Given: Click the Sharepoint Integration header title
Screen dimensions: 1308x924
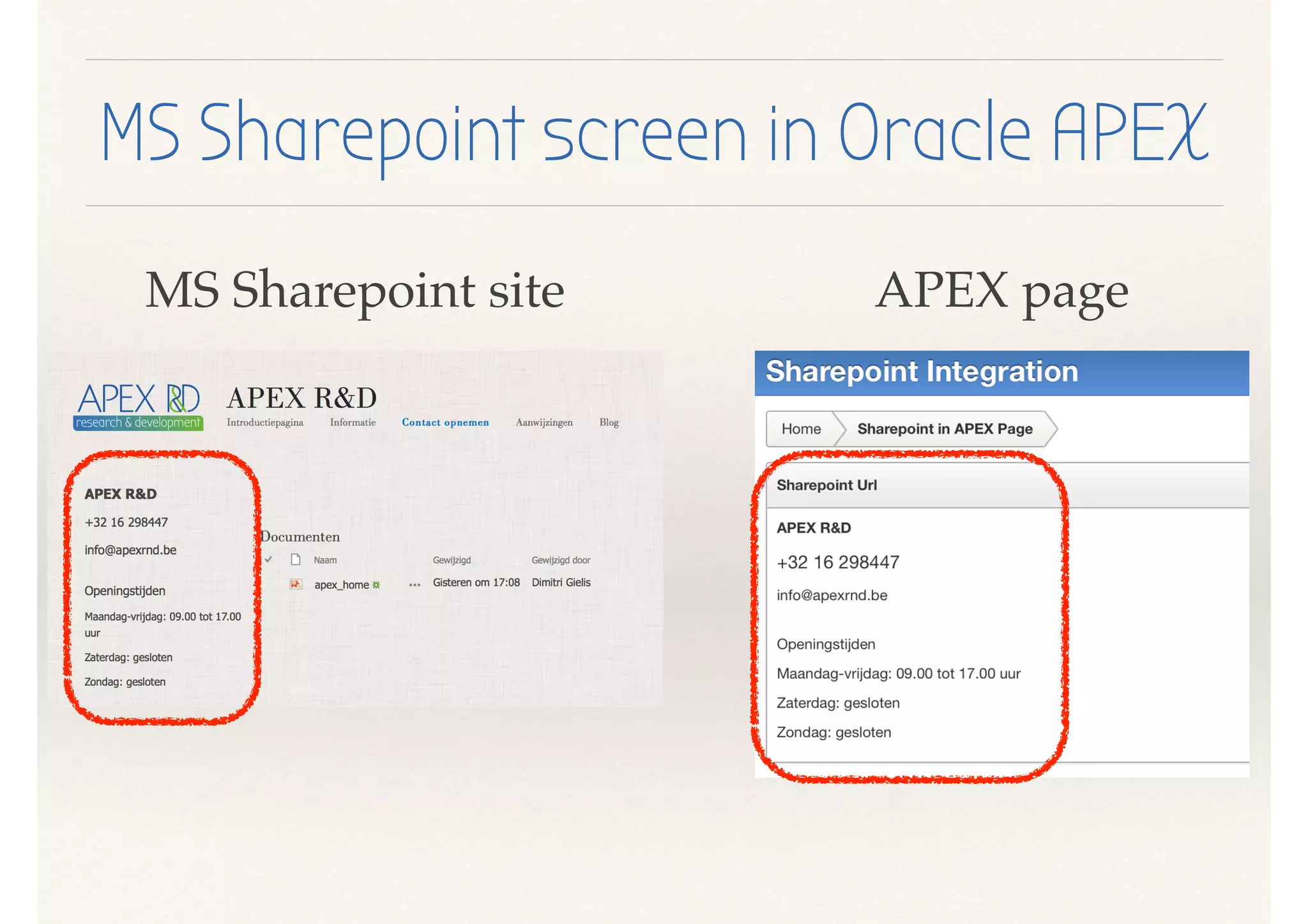Looking at the screenshot, I should (x=922, y=372).
